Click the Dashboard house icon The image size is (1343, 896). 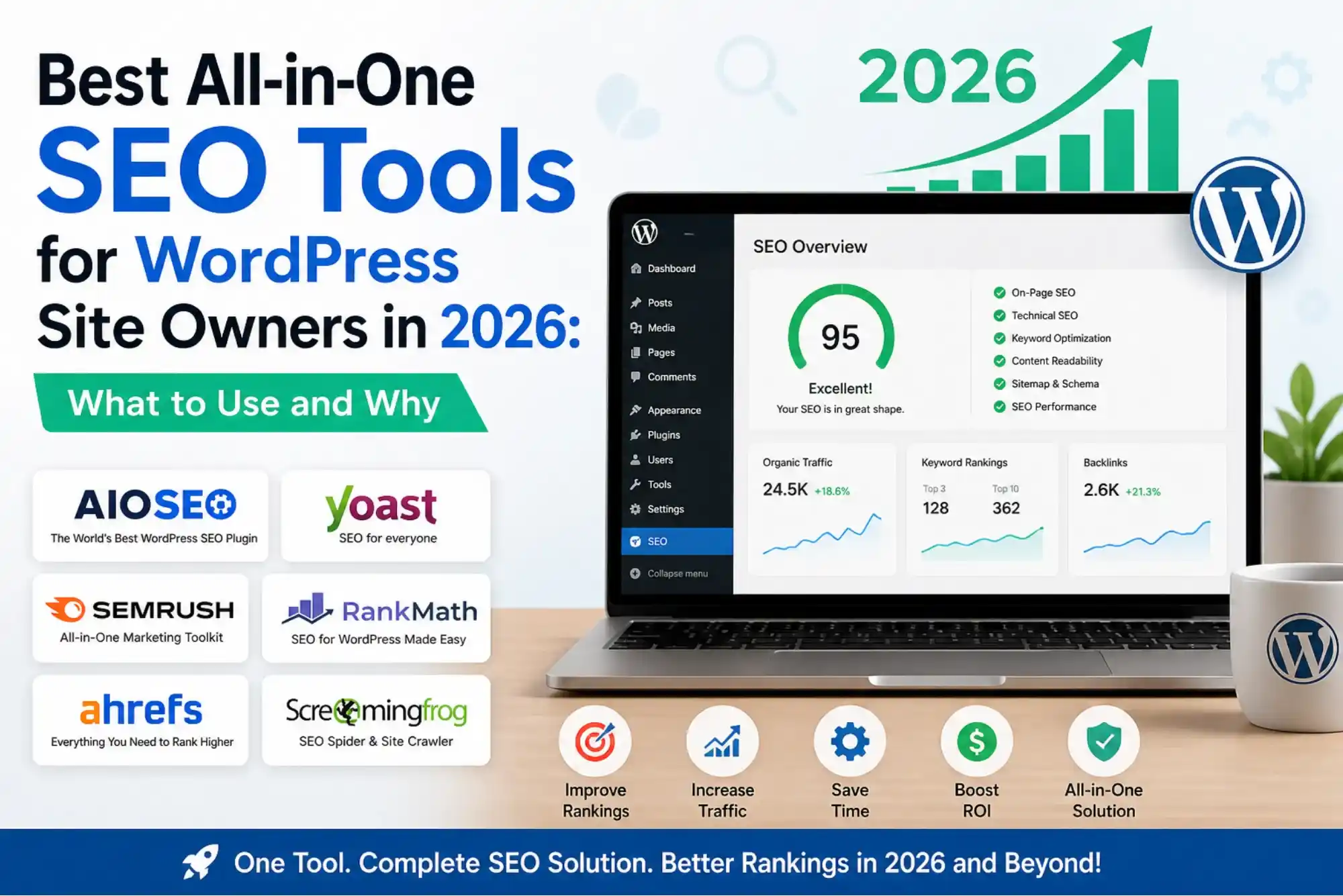[x=636, y=268]
